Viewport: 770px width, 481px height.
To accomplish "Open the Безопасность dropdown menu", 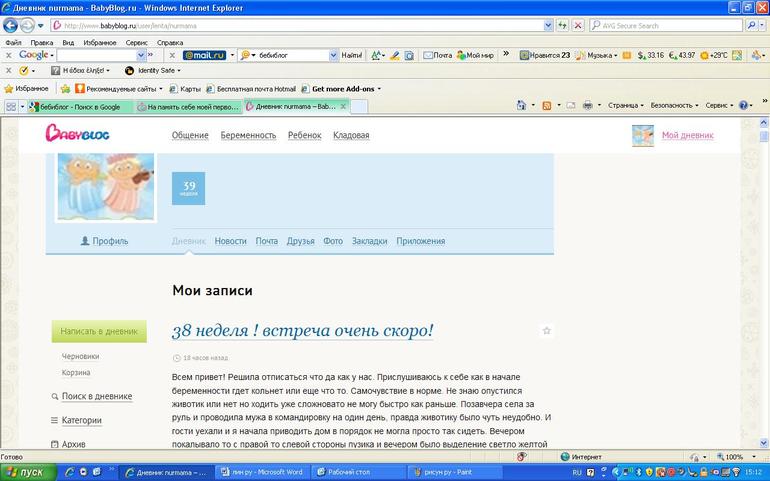I will (674, 105).
